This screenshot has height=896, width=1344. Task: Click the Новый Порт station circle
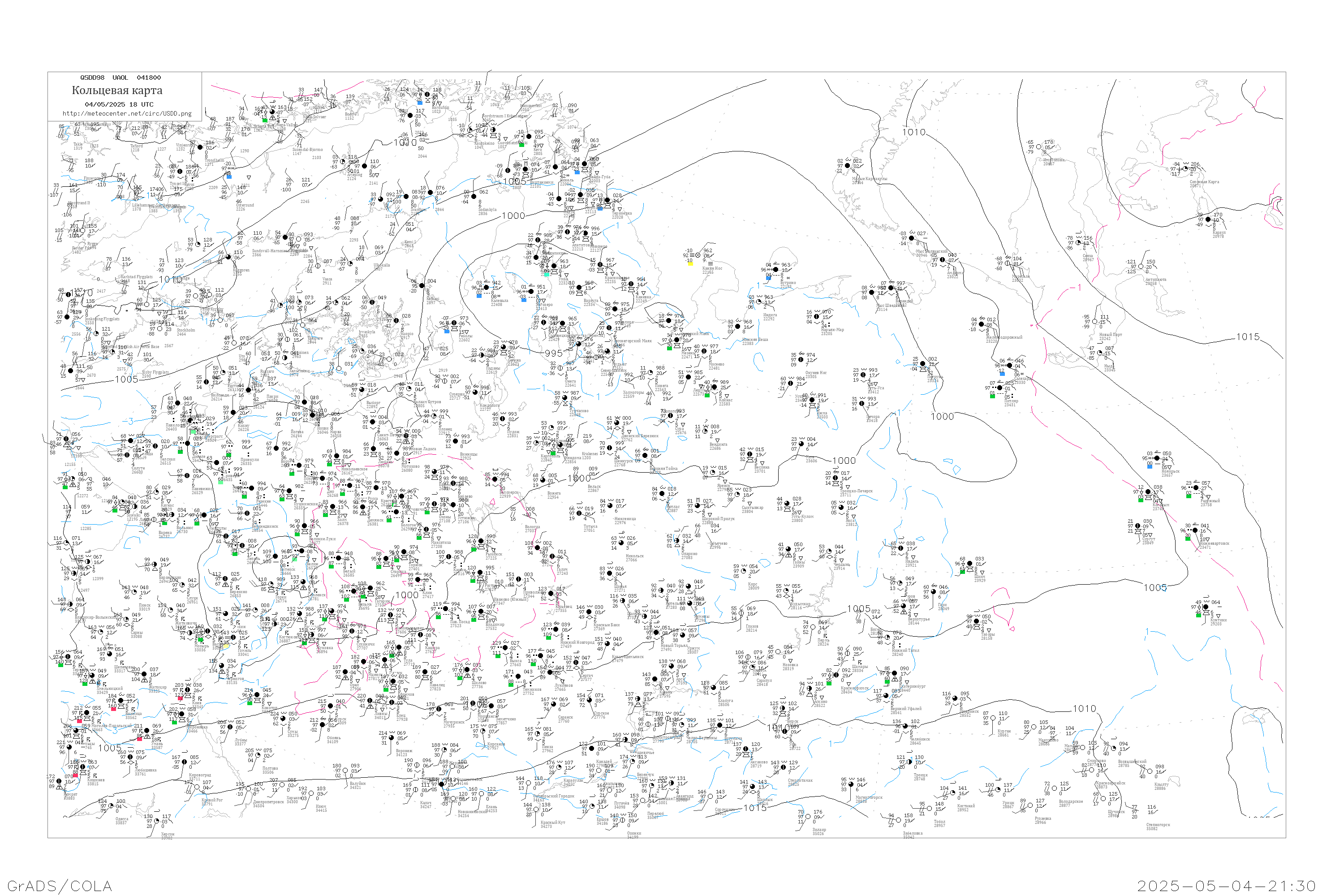point(1095,322)
